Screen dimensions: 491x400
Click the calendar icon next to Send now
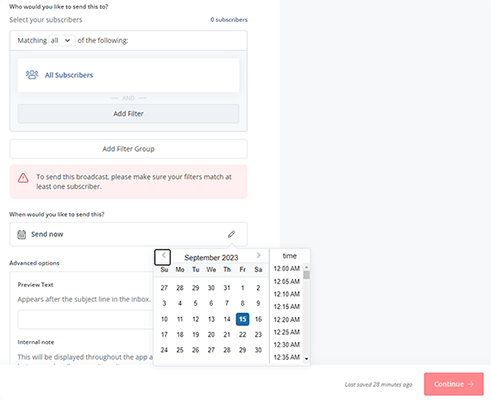[x=22, y=234]
